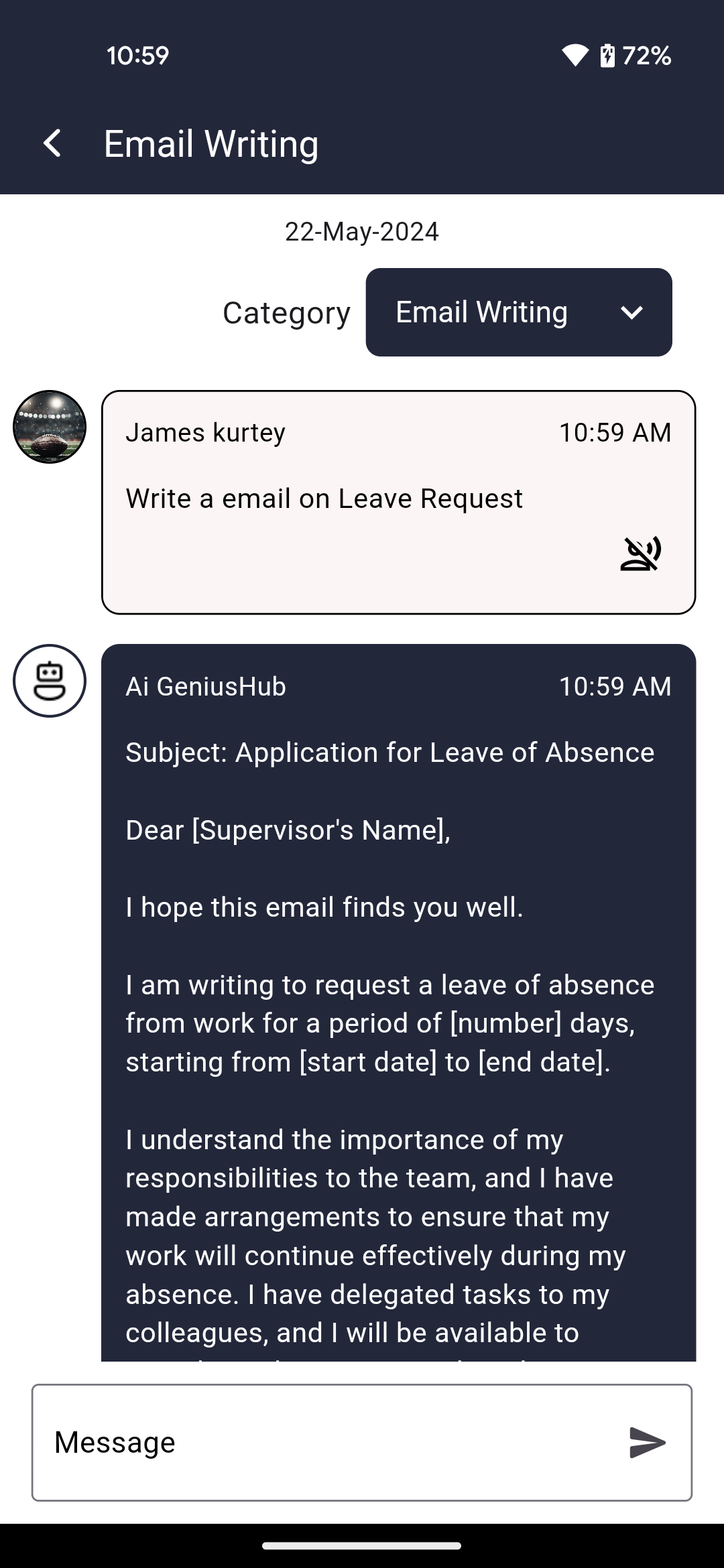Toggle the muted speaker icon on James's message
The image size is (724, 1568).
pos(641,553)
